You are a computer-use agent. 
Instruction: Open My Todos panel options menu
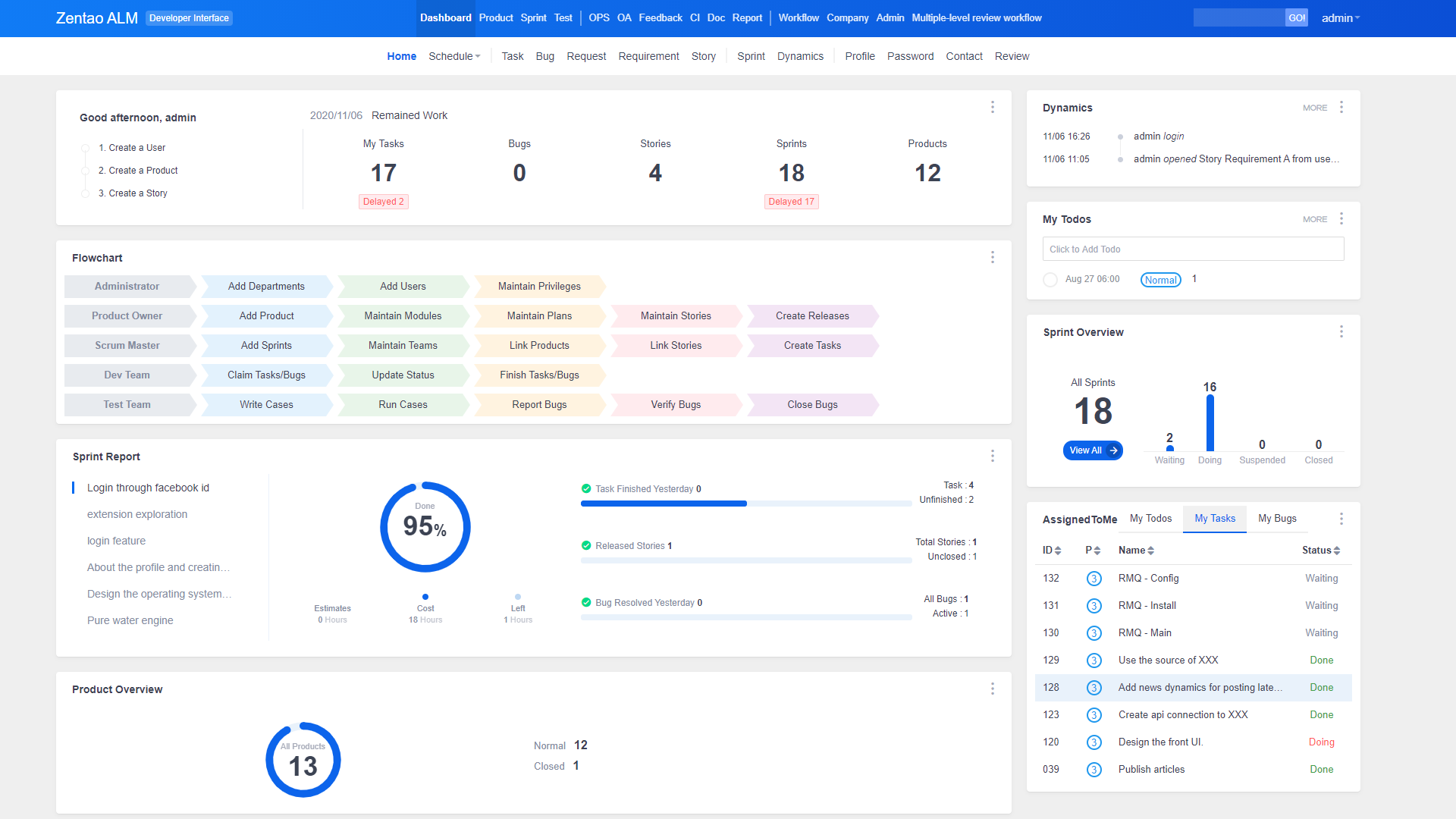(1341, 219)
